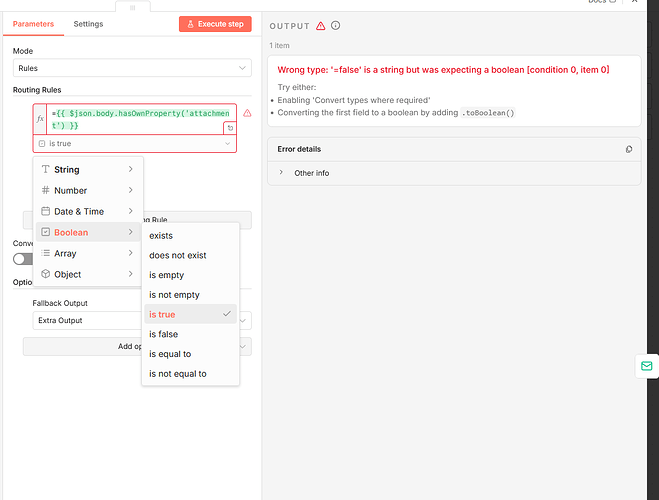The height and width of the screenshot is (500, 659).
Task: Click the drag handle at panel top
Action: tap(132, 7)
